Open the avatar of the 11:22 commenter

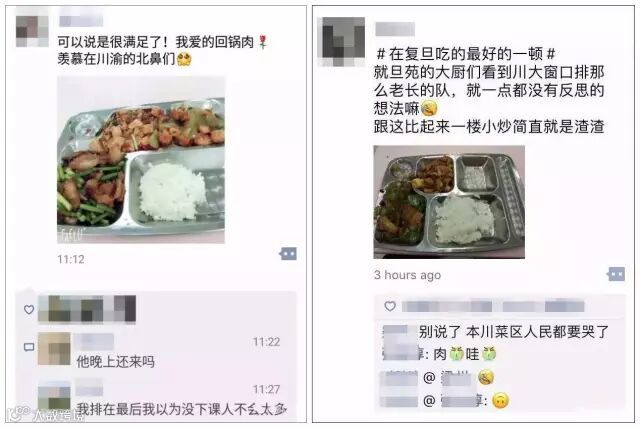coord(54,348)
